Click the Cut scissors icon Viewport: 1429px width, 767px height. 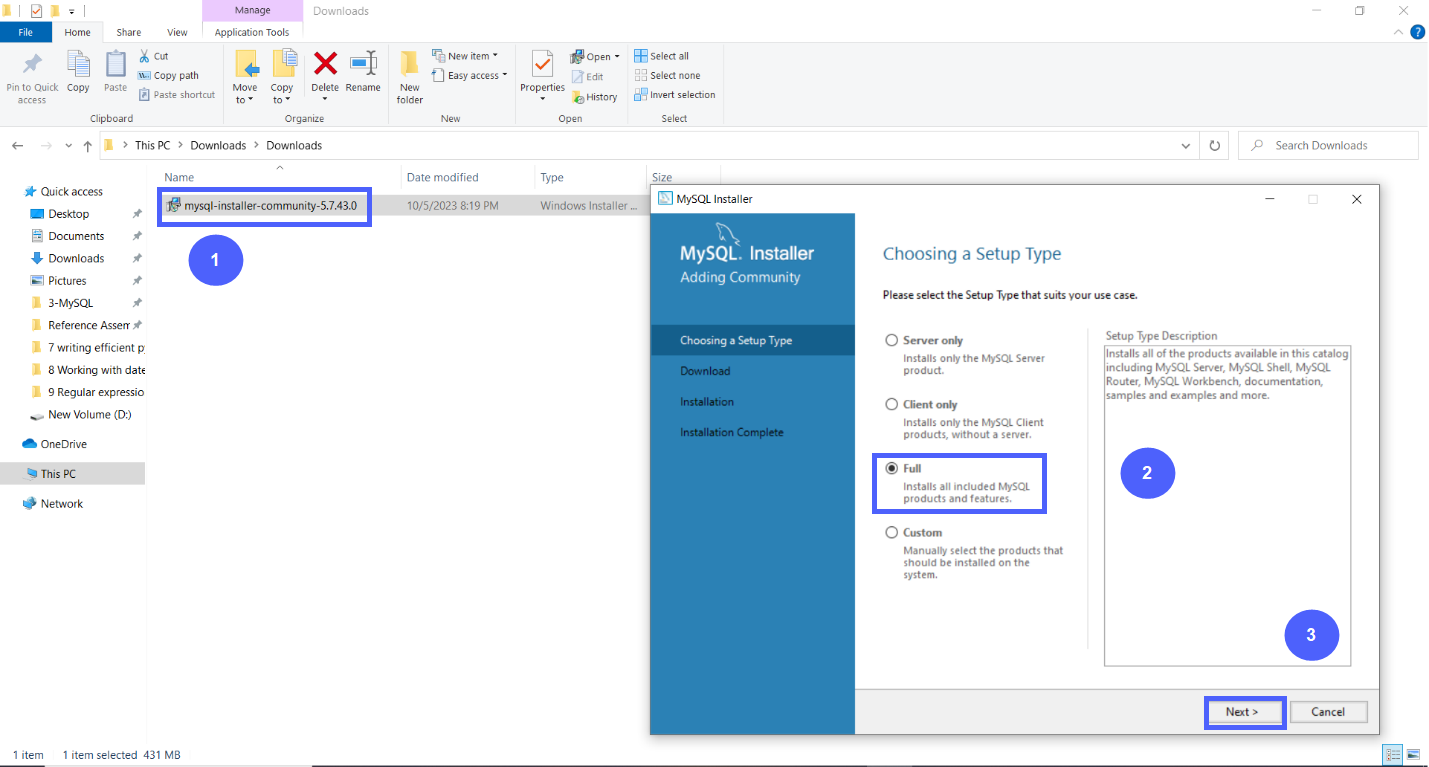(145, 56)
